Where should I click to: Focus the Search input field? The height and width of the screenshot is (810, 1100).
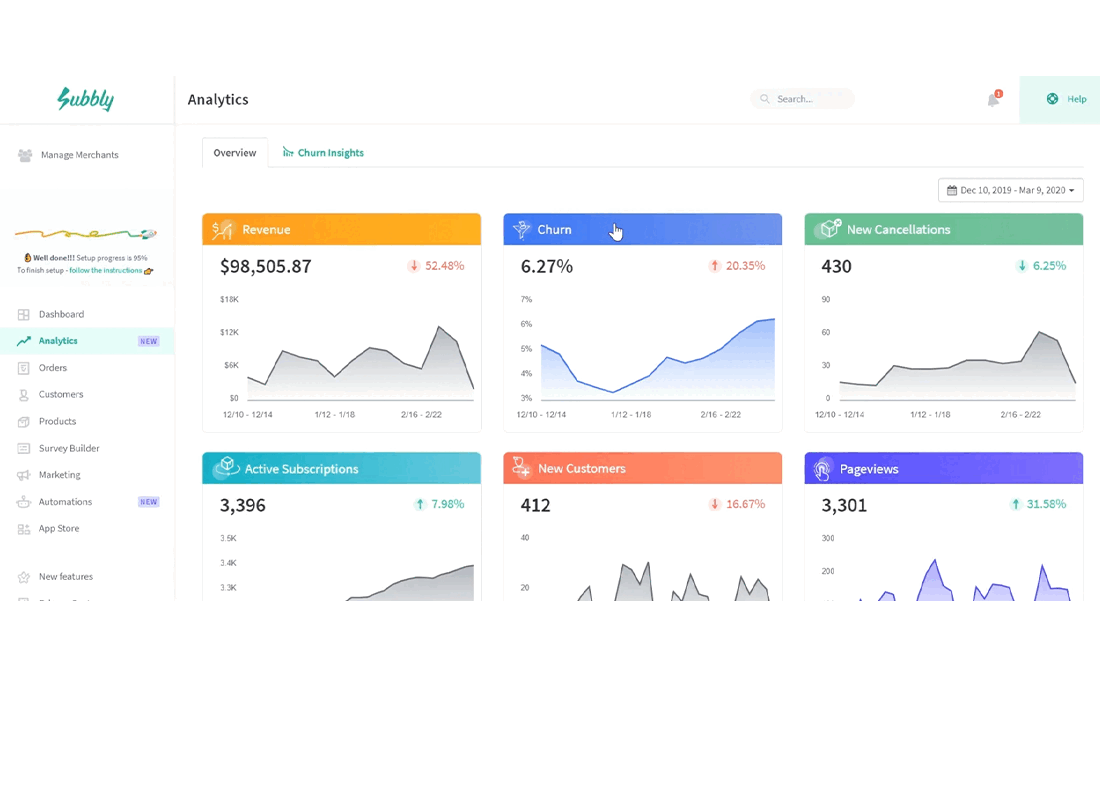click(x=803, y=99)
